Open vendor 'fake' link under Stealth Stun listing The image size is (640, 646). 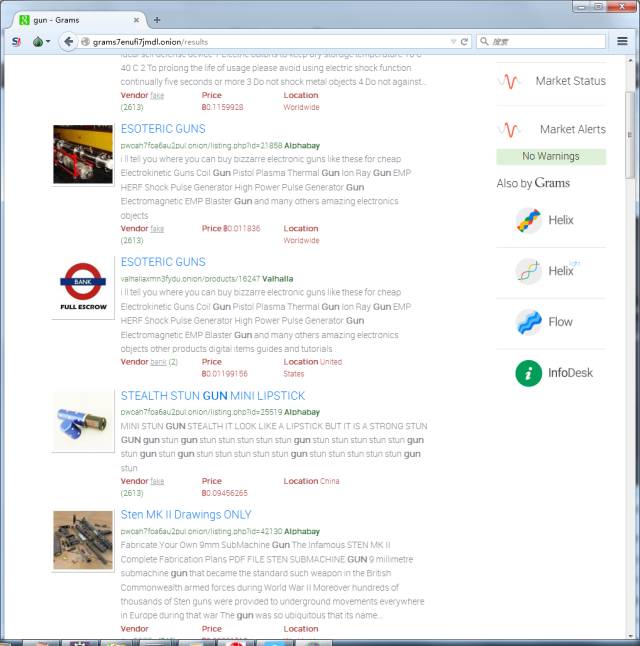pyautogui.click(x=157, y=481)
